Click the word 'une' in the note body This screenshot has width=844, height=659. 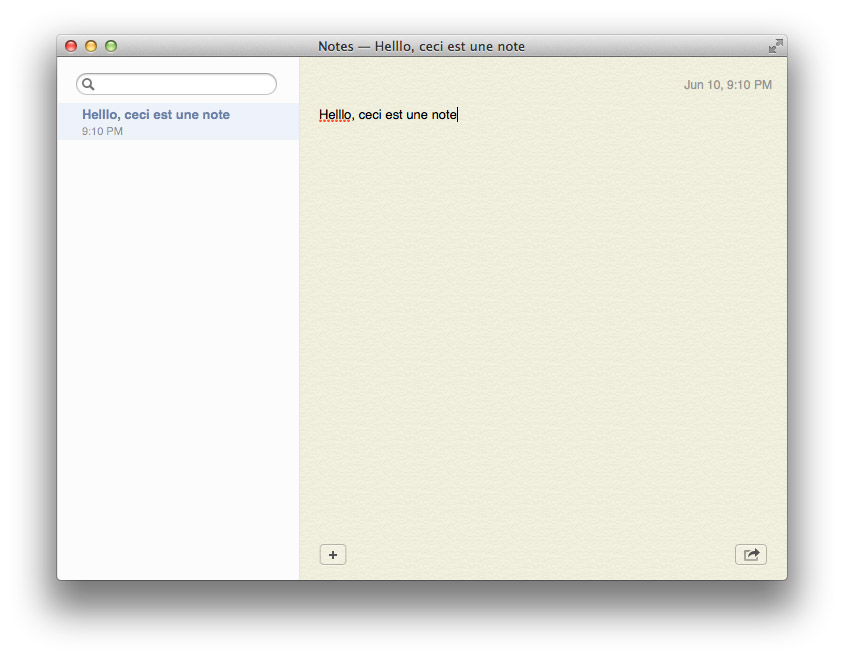(x=417, y=115)
